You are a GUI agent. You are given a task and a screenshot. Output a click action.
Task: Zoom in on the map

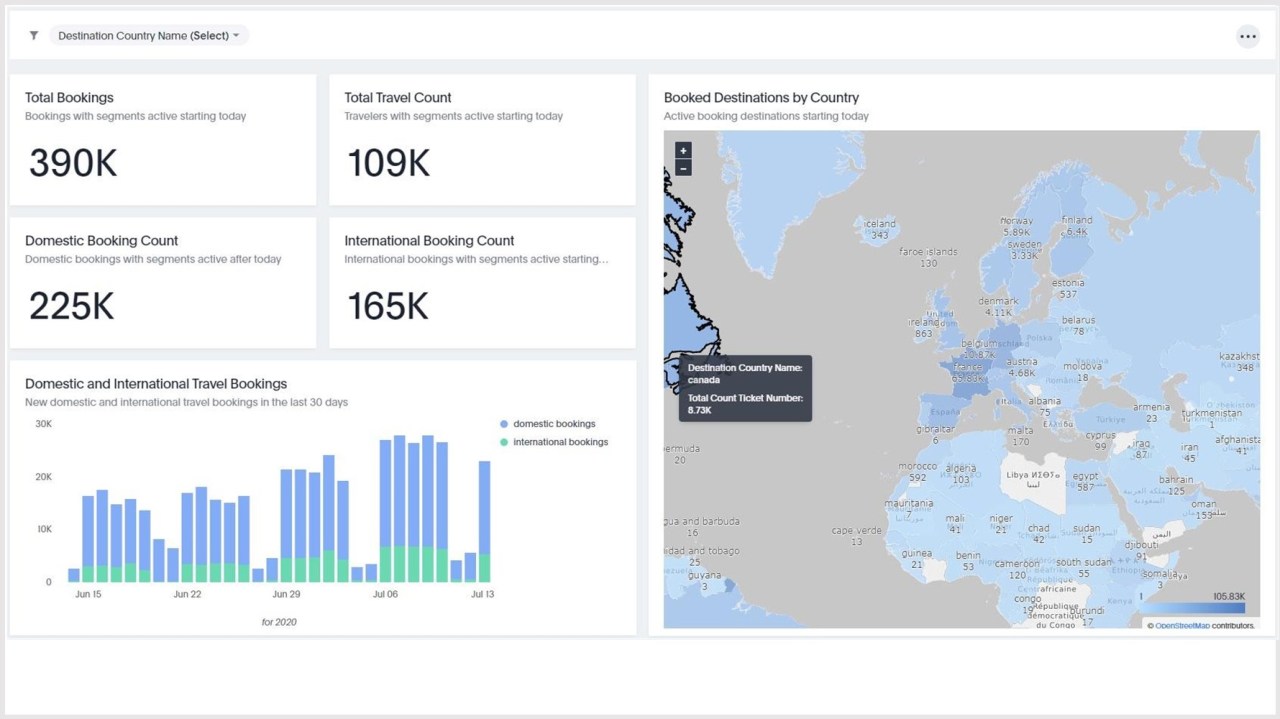click(683, 151)
